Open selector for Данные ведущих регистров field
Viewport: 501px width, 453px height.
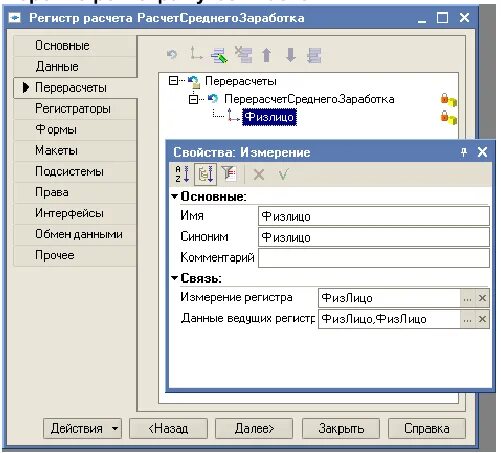[467, 319]
